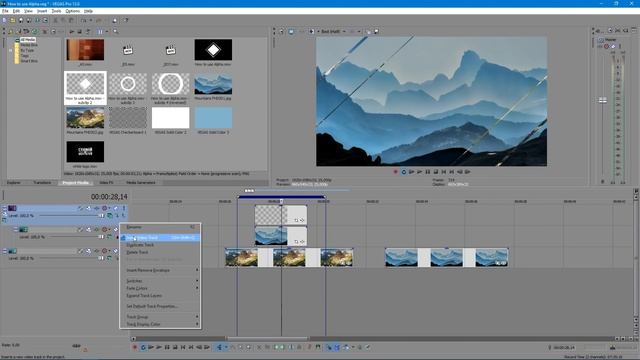Switch to the Explorer tab
640x360 pixels.
tap(13, 182)
